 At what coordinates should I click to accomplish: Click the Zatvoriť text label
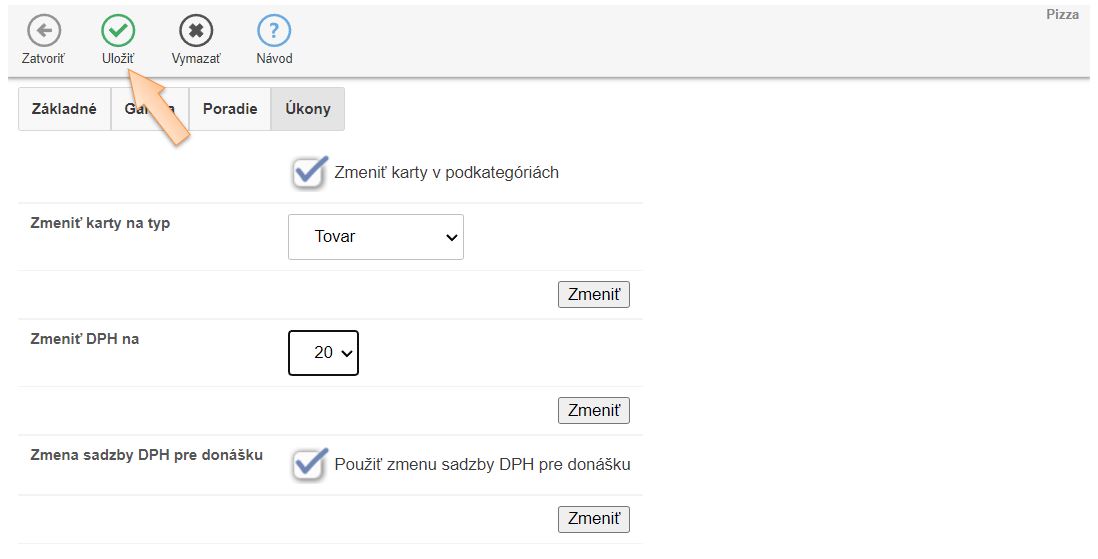coord(43,59)
